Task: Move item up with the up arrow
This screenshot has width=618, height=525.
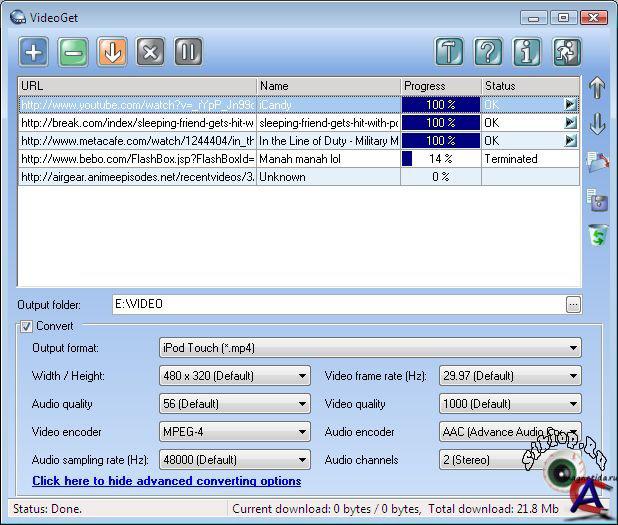Action: point(598,88)
